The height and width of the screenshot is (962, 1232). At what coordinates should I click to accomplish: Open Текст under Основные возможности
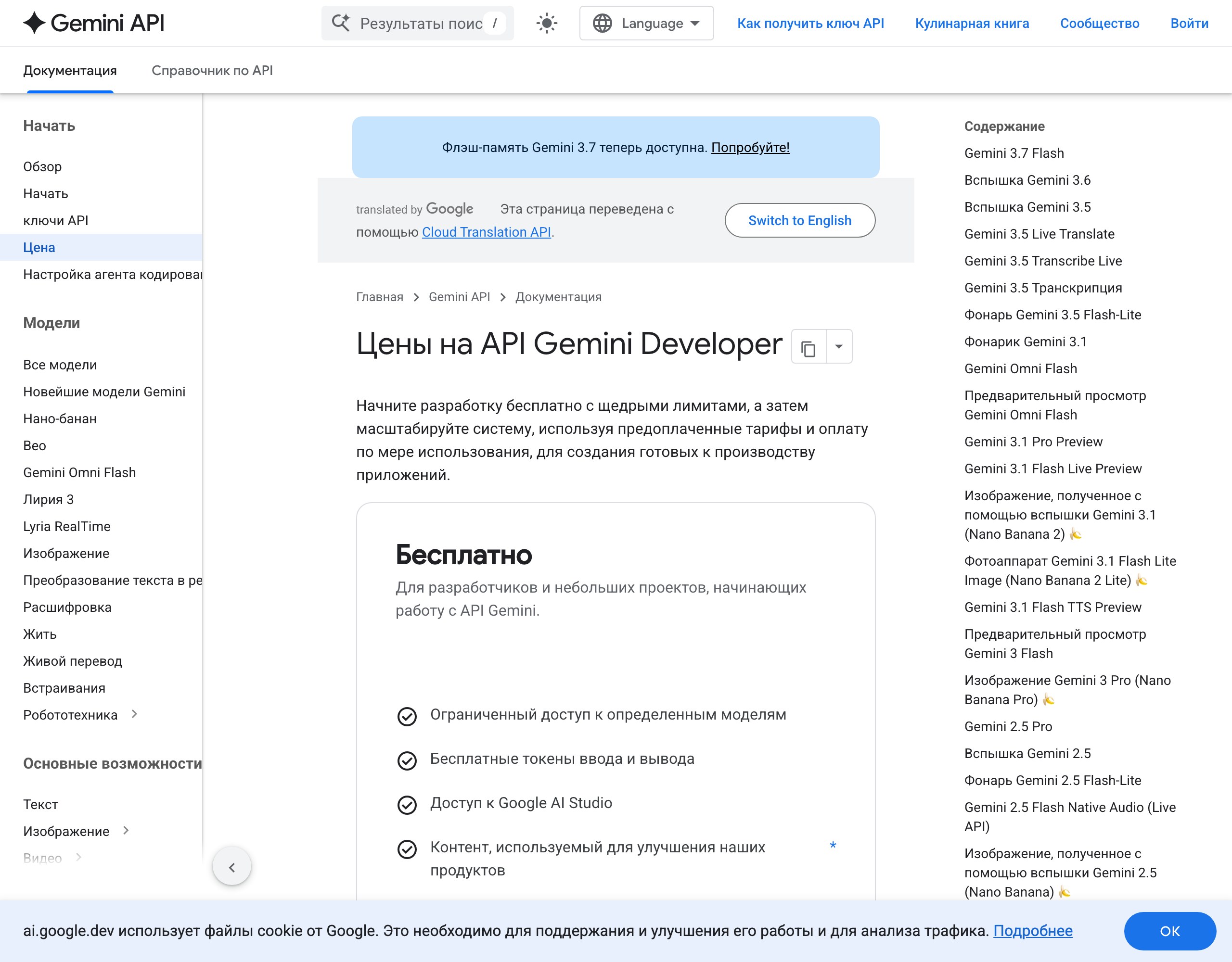click(40, 805)
